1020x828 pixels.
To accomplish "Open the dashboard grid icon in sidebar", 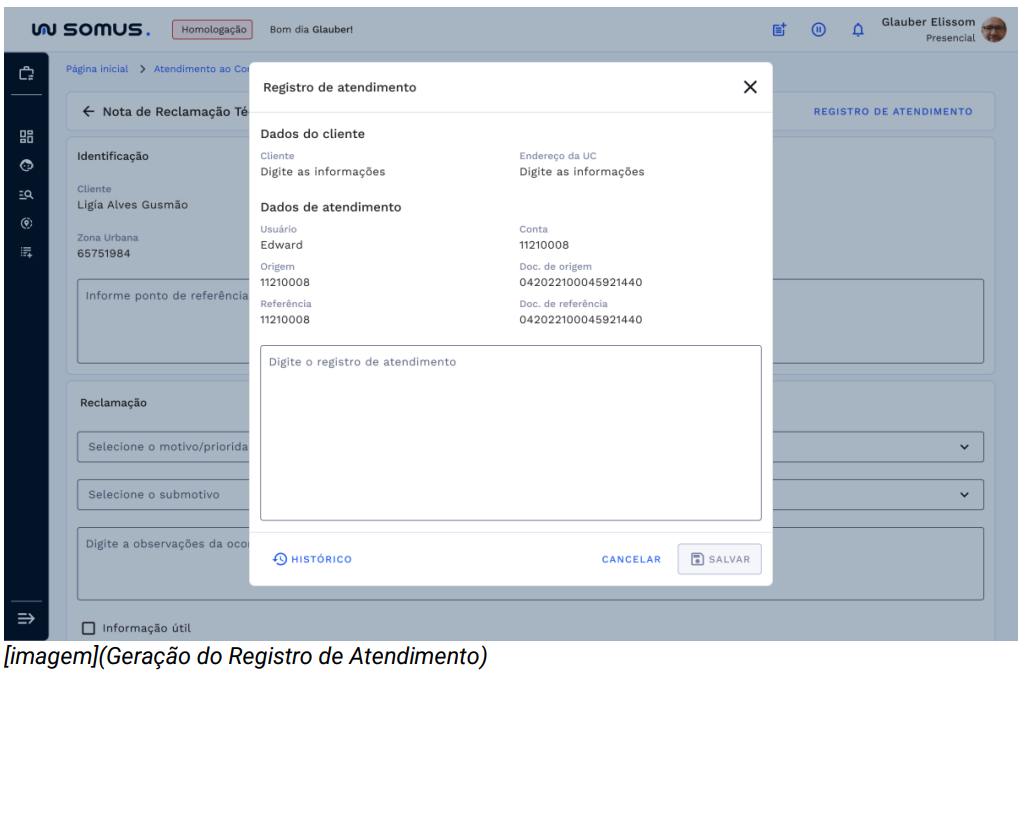I will [x=26, y=137].
